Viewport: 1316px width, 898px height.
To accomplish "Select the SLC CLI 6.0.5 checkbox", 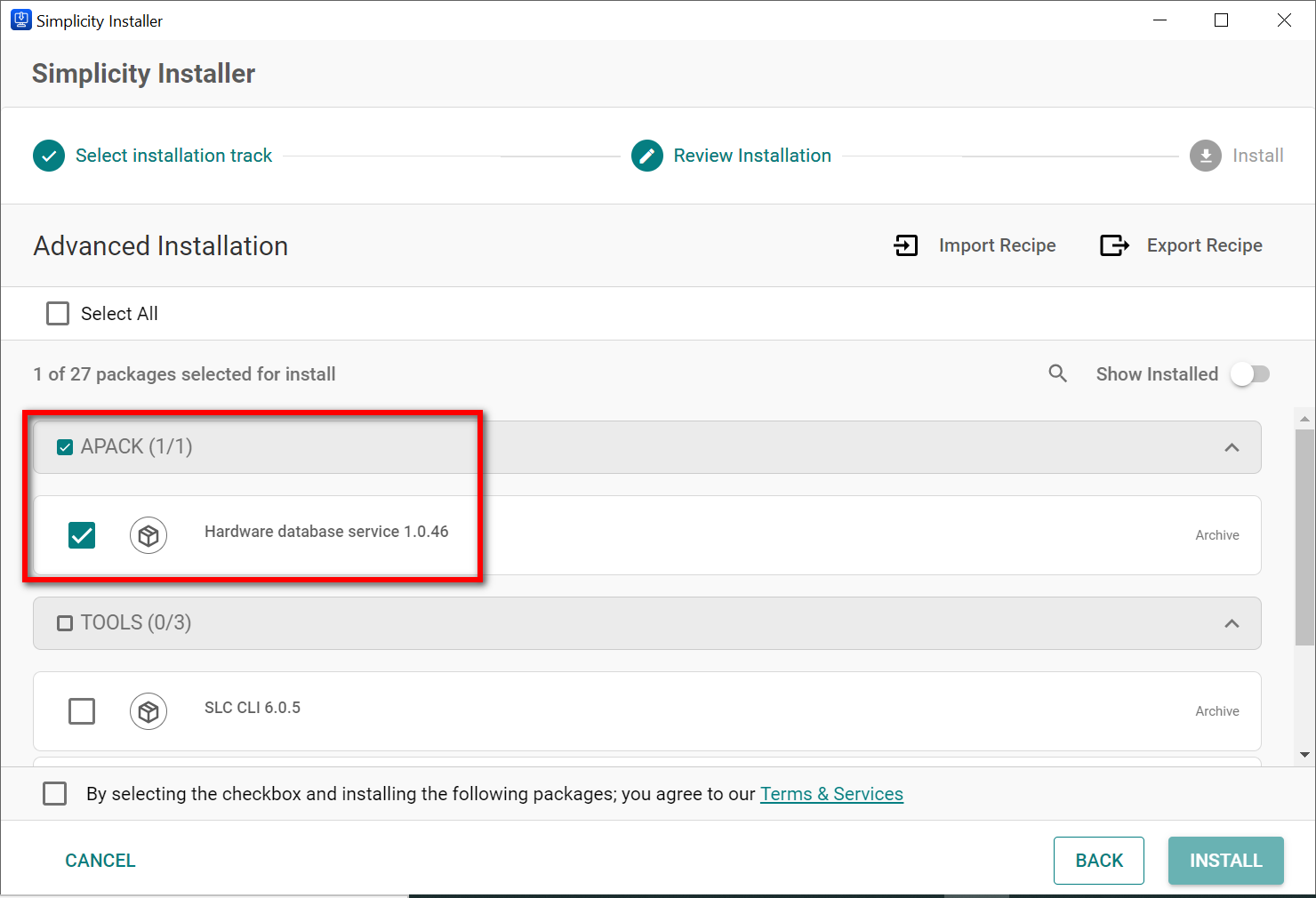I will coord(82,711).
